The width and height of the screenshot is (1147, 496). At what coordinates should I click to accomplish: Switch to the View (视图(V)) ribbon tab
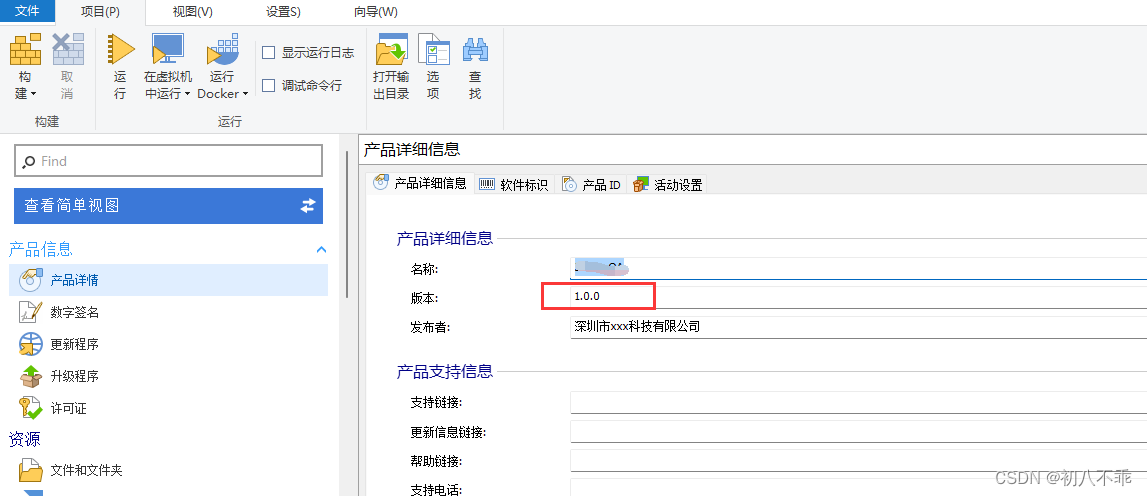point(192,12)
